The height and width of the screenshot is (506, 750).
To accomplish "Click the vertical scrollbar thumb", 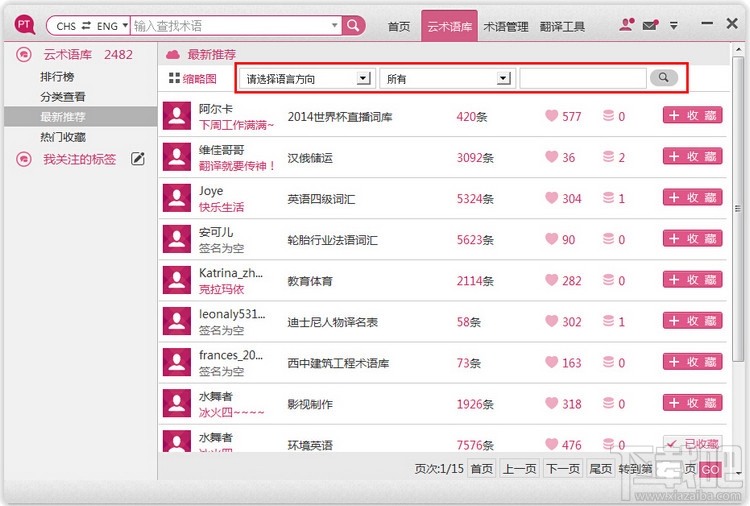I will click(738, 209).
